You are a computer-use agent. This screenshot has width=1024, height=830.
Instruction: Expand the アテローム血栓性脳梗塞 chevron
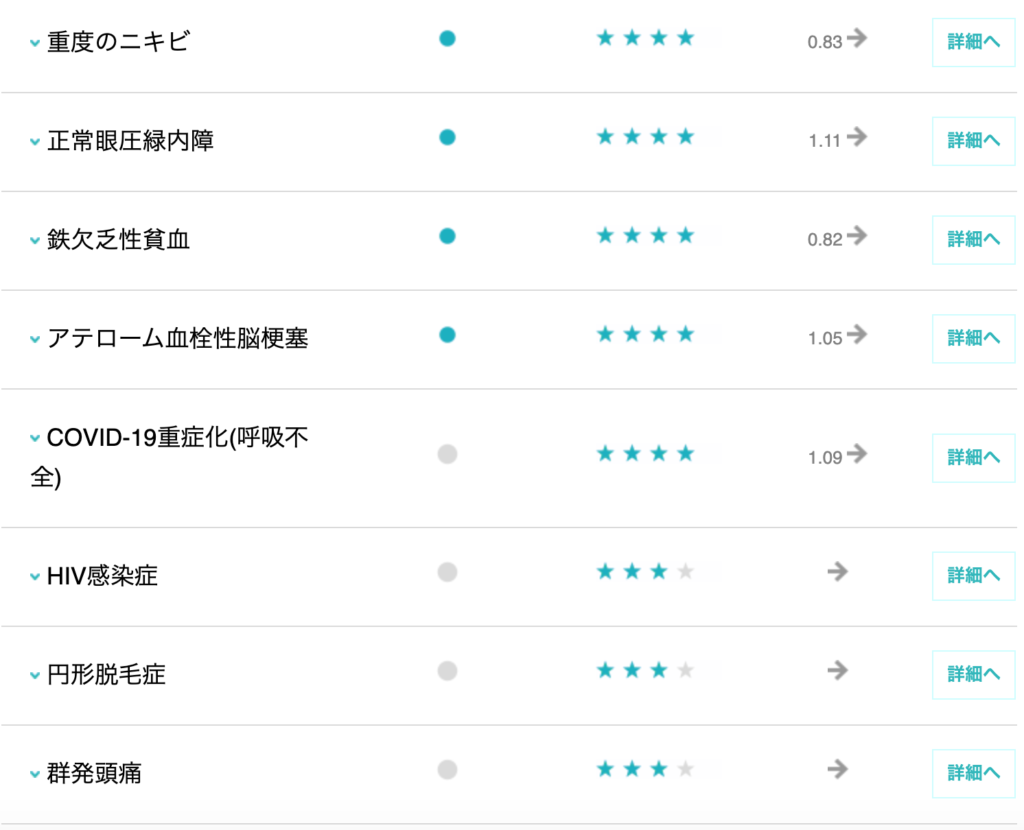point(35,341)
